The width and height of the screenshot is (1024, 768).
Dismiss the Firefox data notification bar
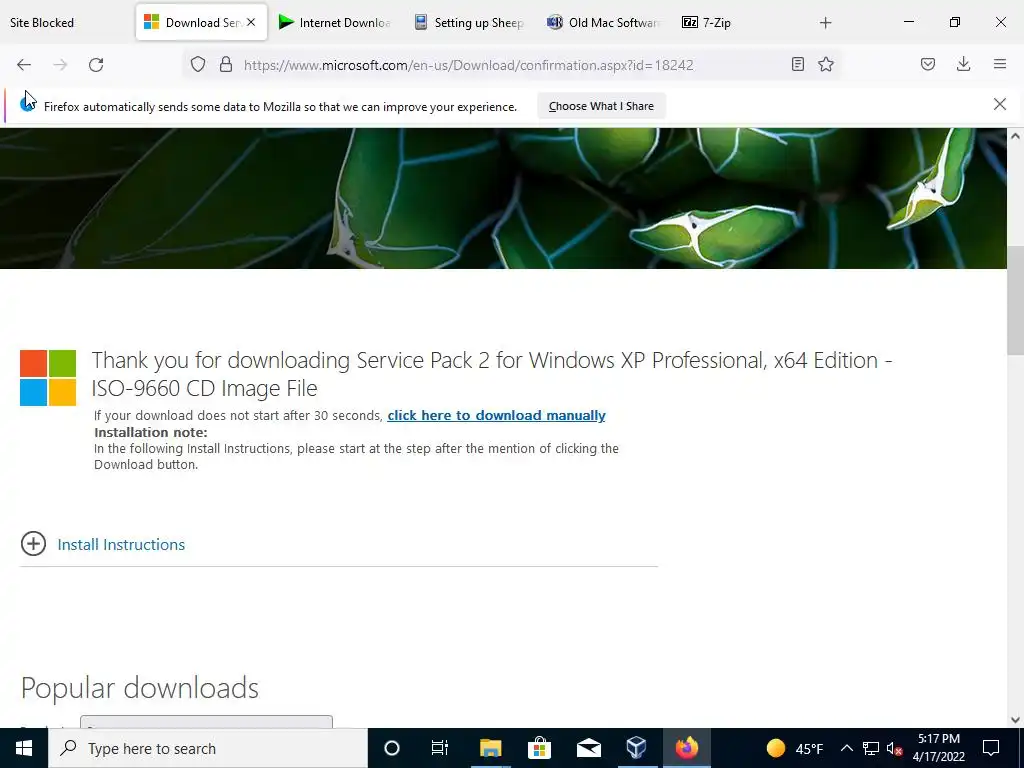tap(1000, 104)
